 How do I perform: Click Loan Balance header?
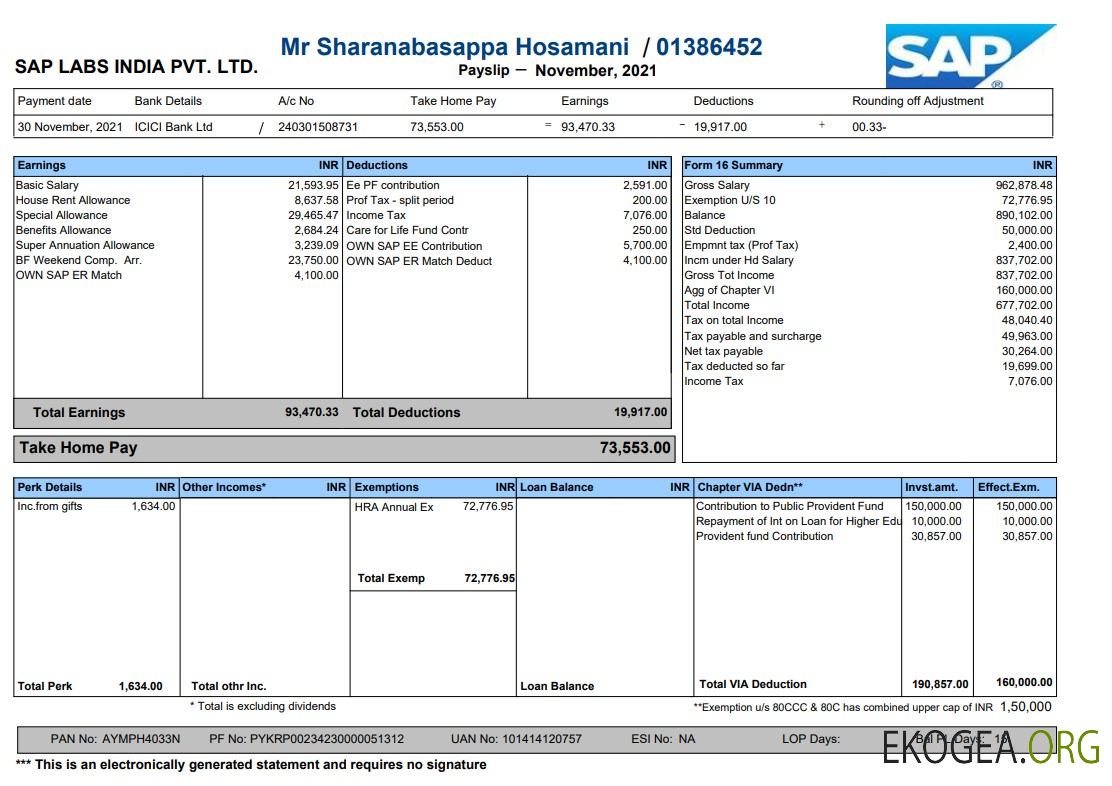tap(556, 487)
